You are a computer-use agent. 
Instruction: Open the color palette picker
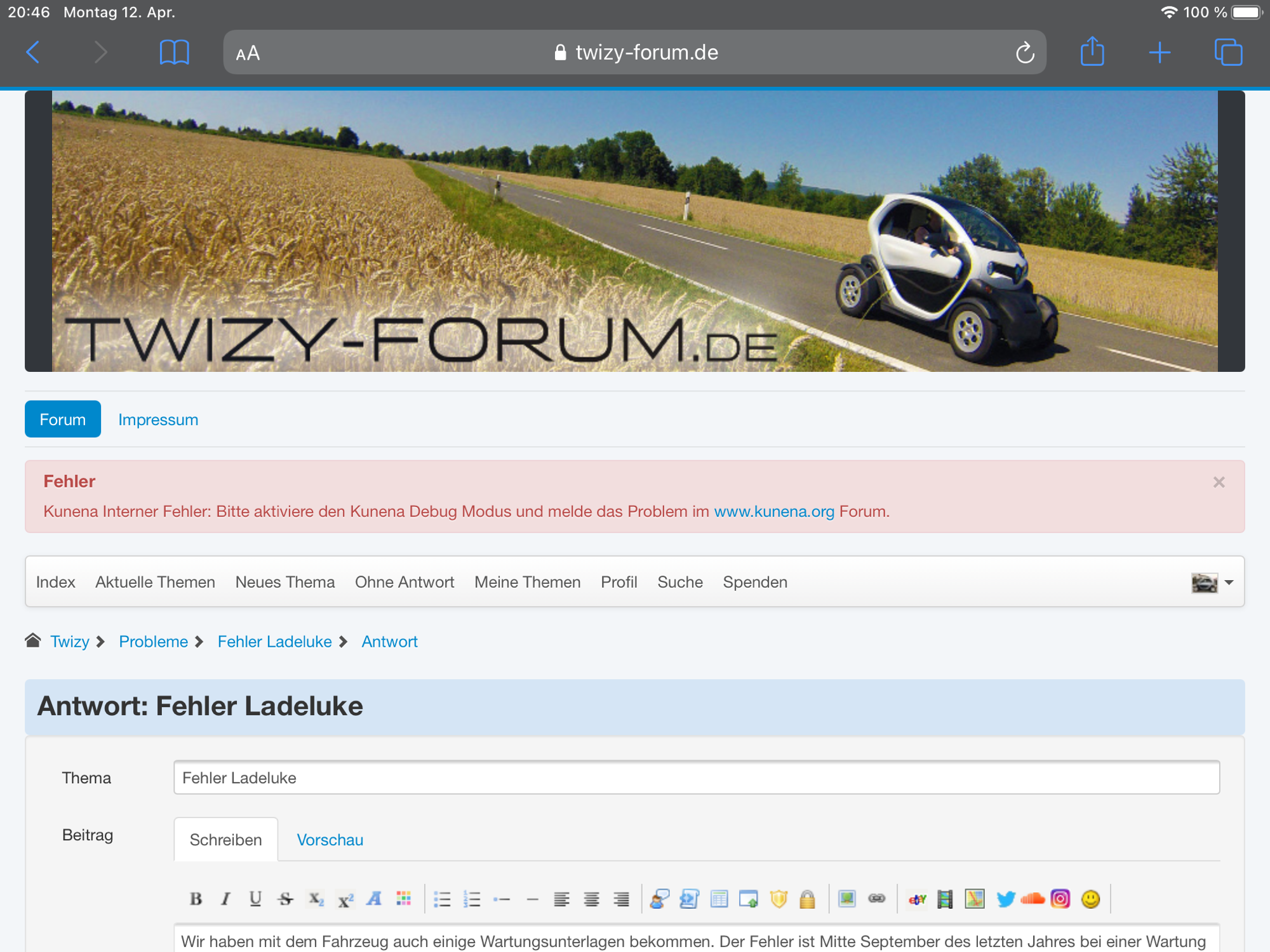(x=404, y=899)
